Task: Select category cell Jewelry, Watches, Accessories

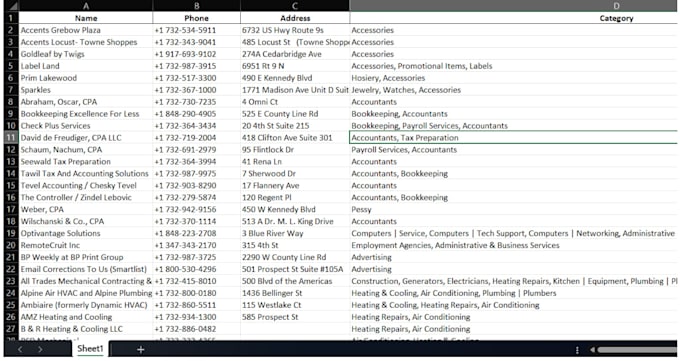Action: point(514,90)
